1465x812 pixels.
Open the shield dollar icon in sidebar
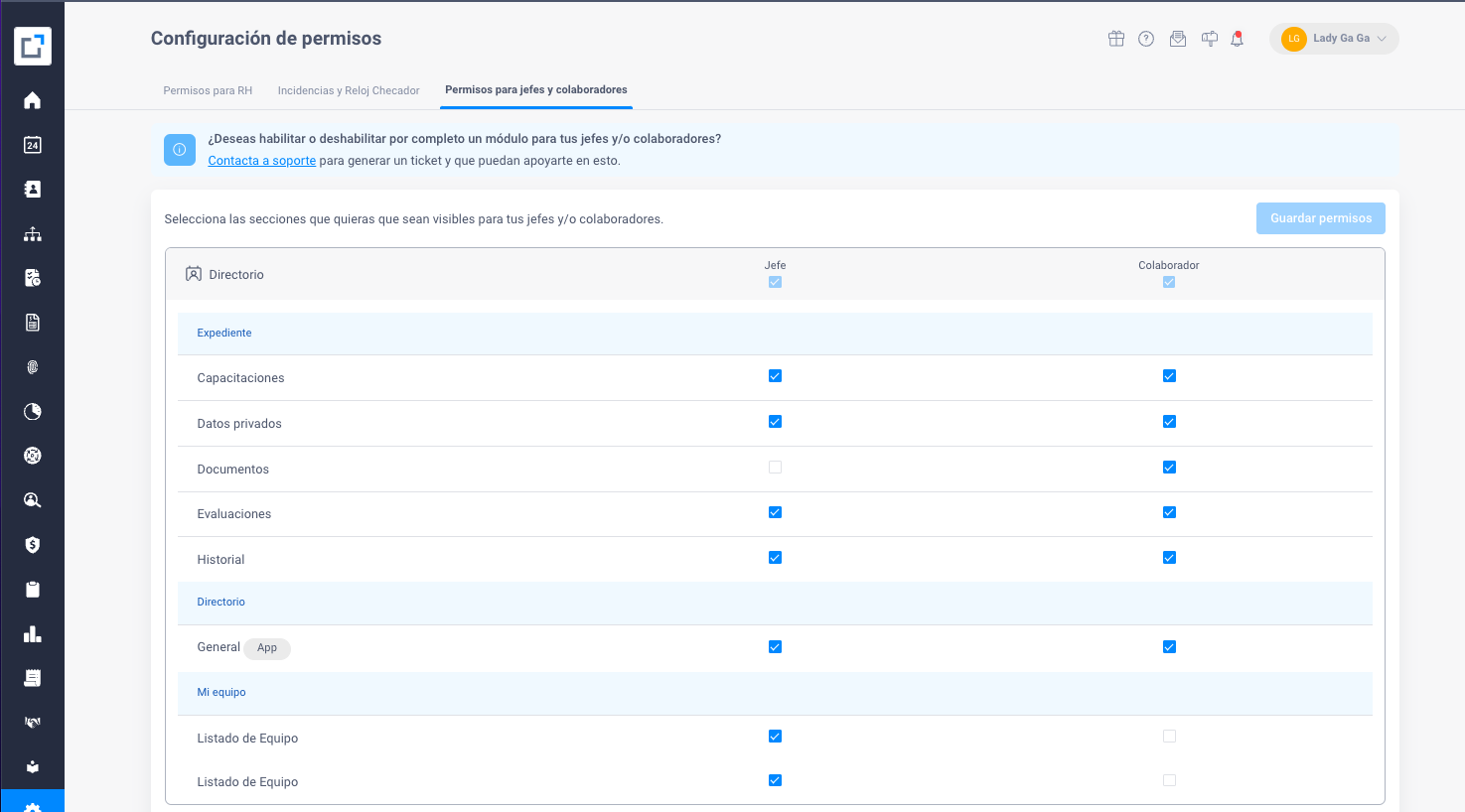[x=33, y=545]
